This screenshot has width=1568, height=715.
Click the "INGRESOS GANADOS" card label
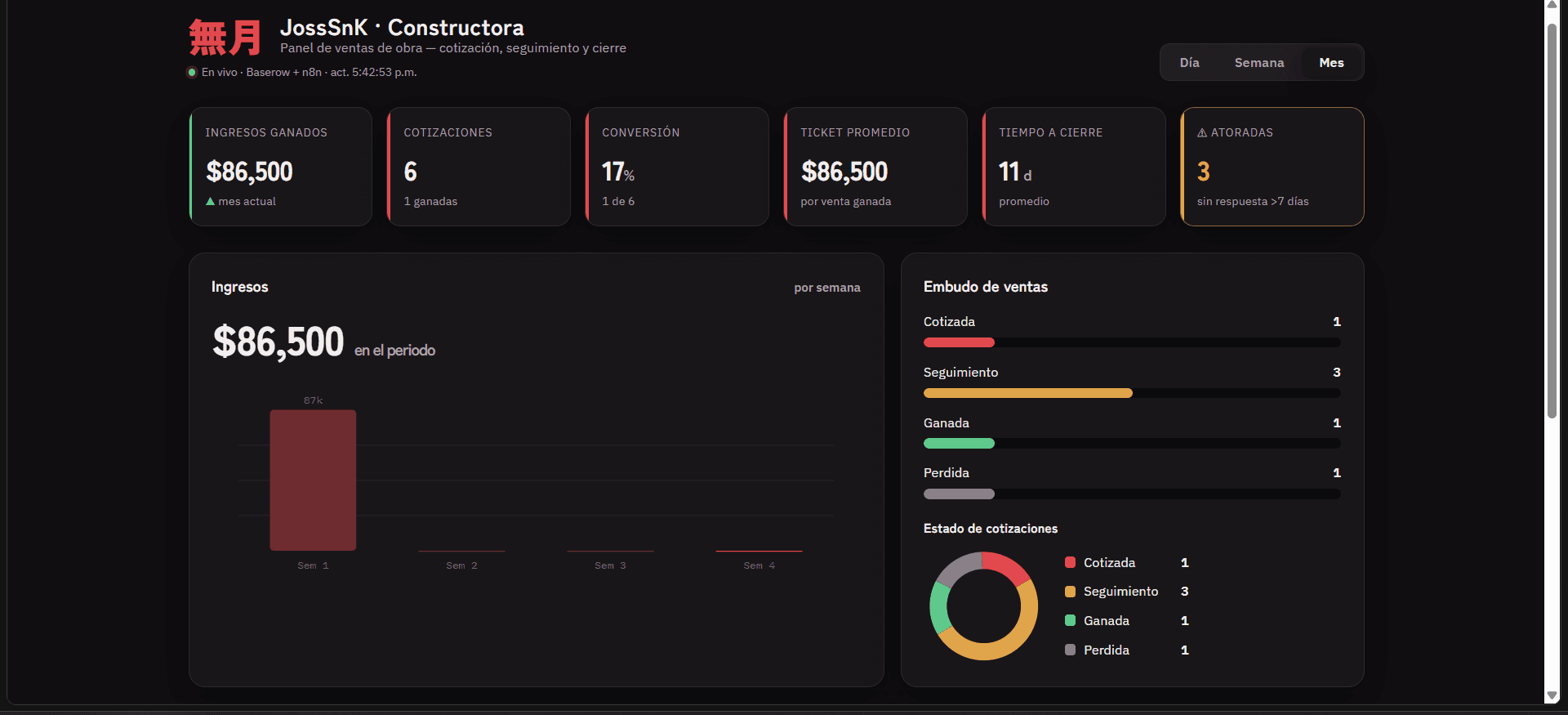[x=266, y=132]
